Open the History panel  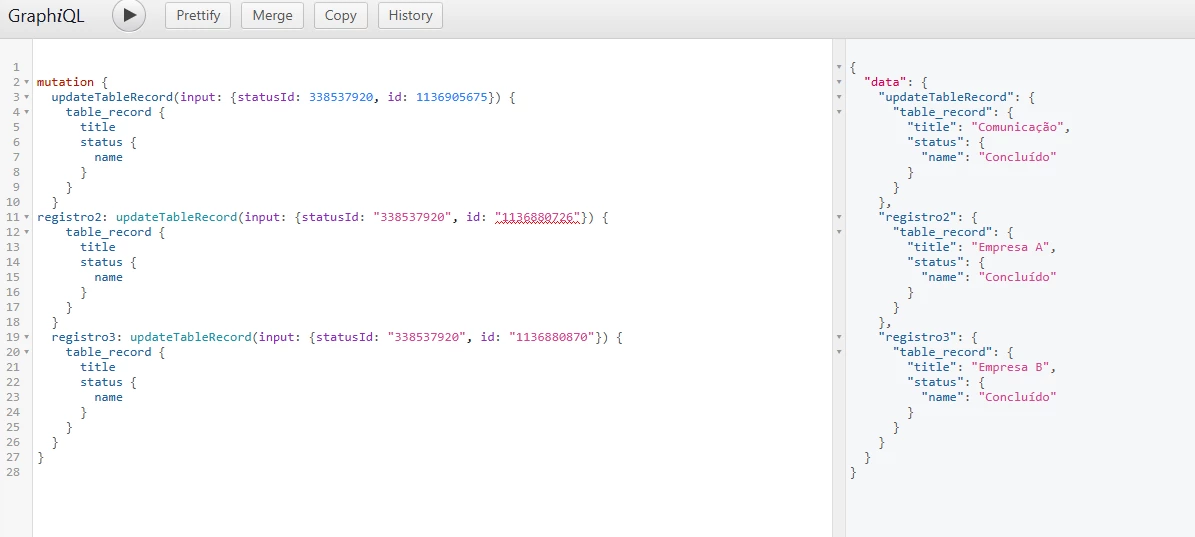(410, 15)
